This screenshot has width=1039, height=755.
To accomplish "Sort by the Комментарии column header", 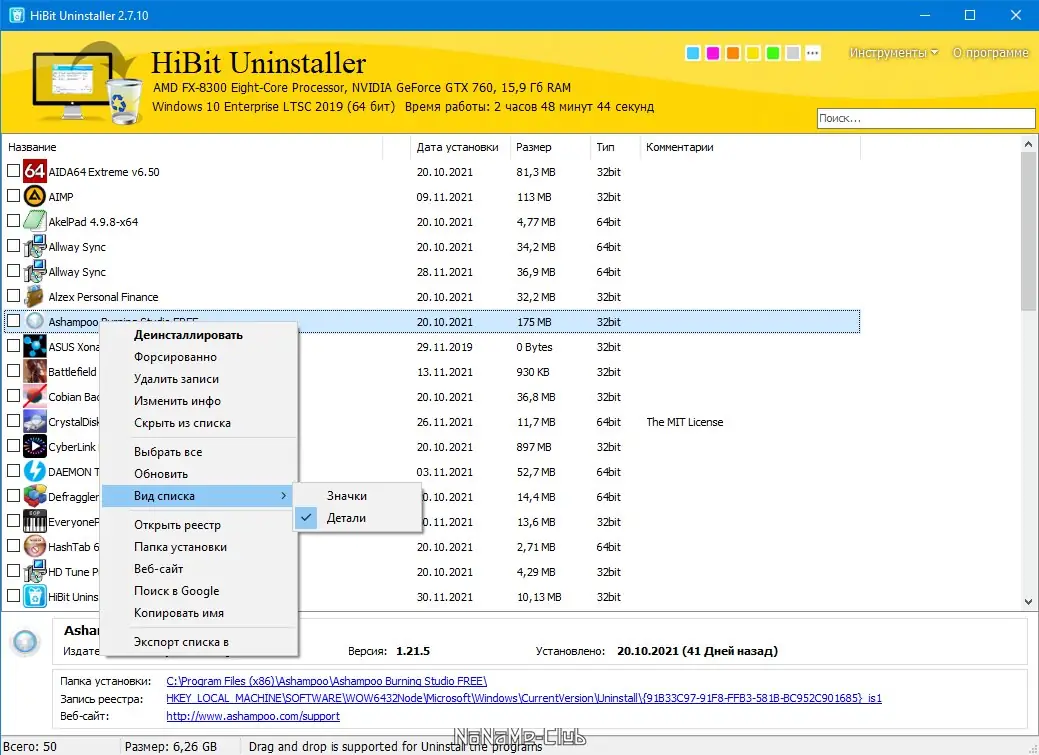I will (x=749, y=147).
